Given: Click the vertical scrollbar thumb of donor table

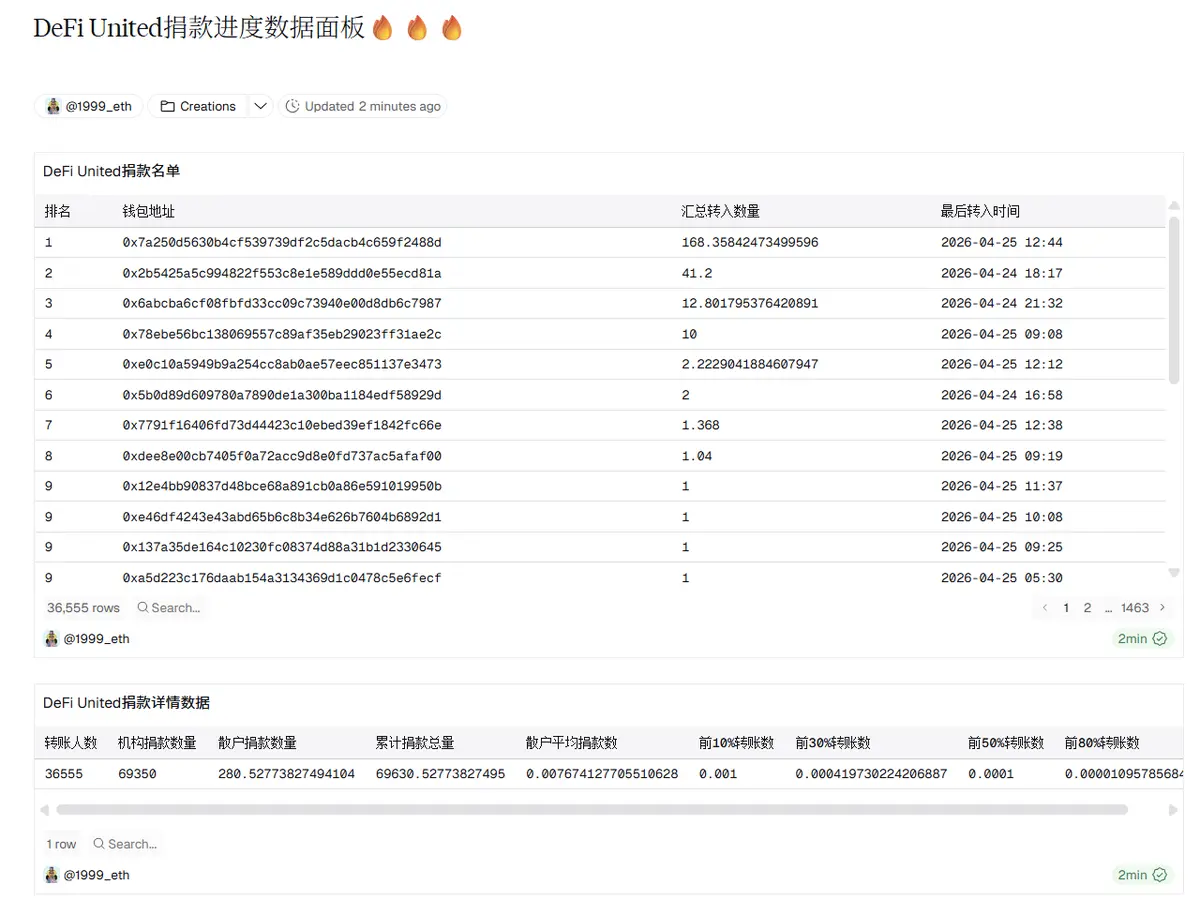Looking at the screenshot, I should [x=1174, y=300].
